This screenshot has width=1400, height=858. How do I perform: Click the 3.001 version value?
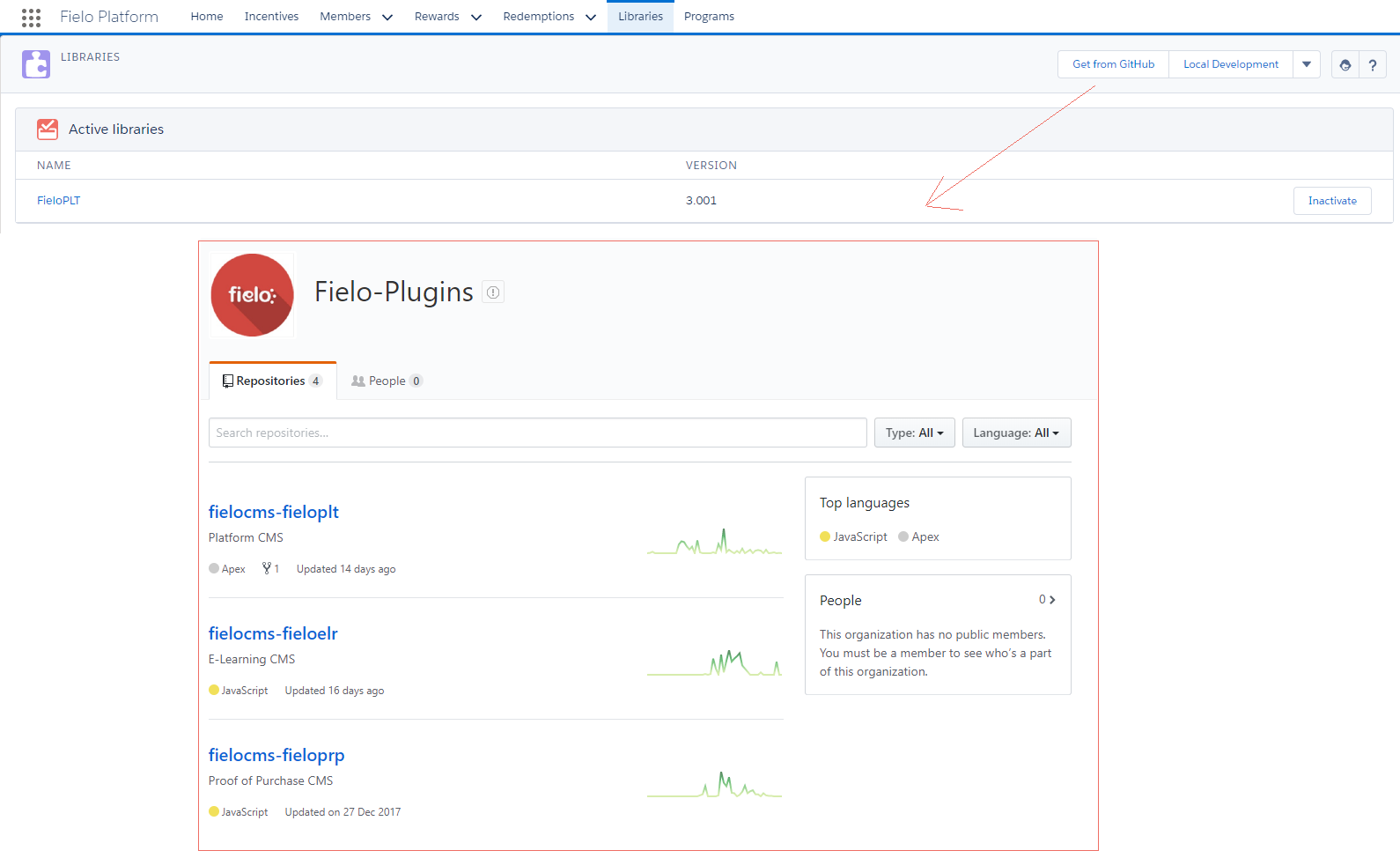[x=701, y=201]
